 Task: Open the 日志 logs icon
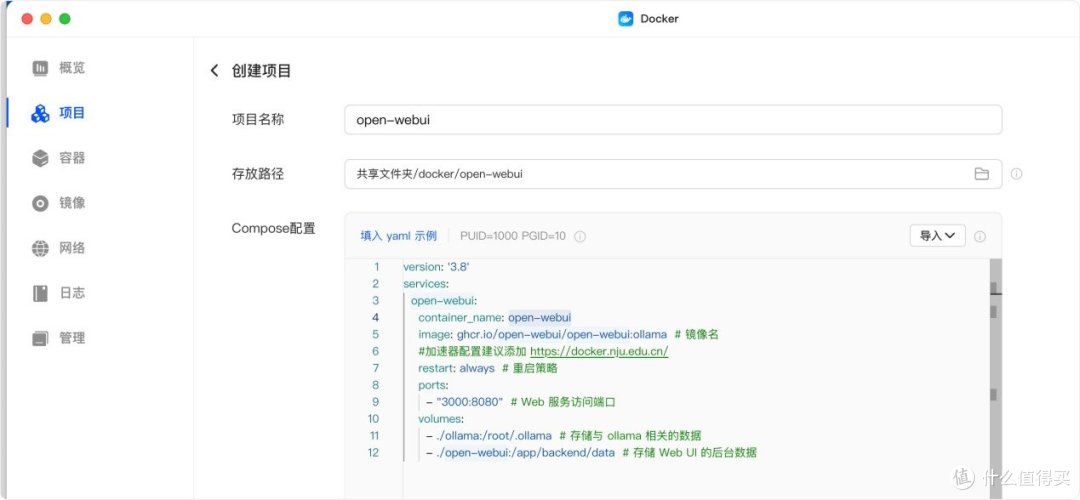tap(41, 293)
